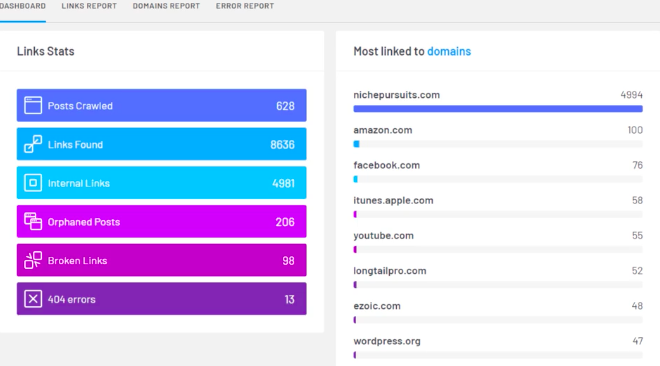Image resolution: width=660 pixels, height=366 pixels.
Task: Click the 55 count for youtube.com
Action: pos(637,236)
